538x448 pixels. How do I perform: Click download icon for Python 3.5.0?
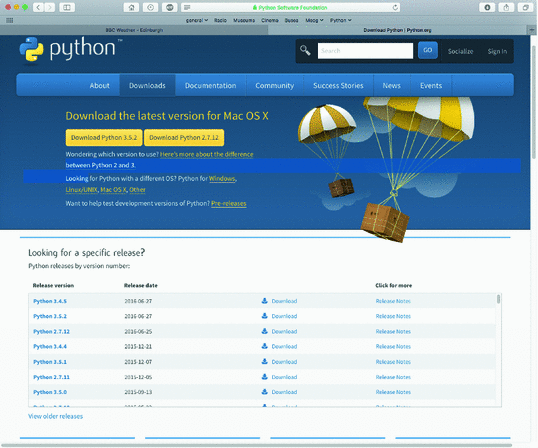pyautogui.click(x=265, y=392)
